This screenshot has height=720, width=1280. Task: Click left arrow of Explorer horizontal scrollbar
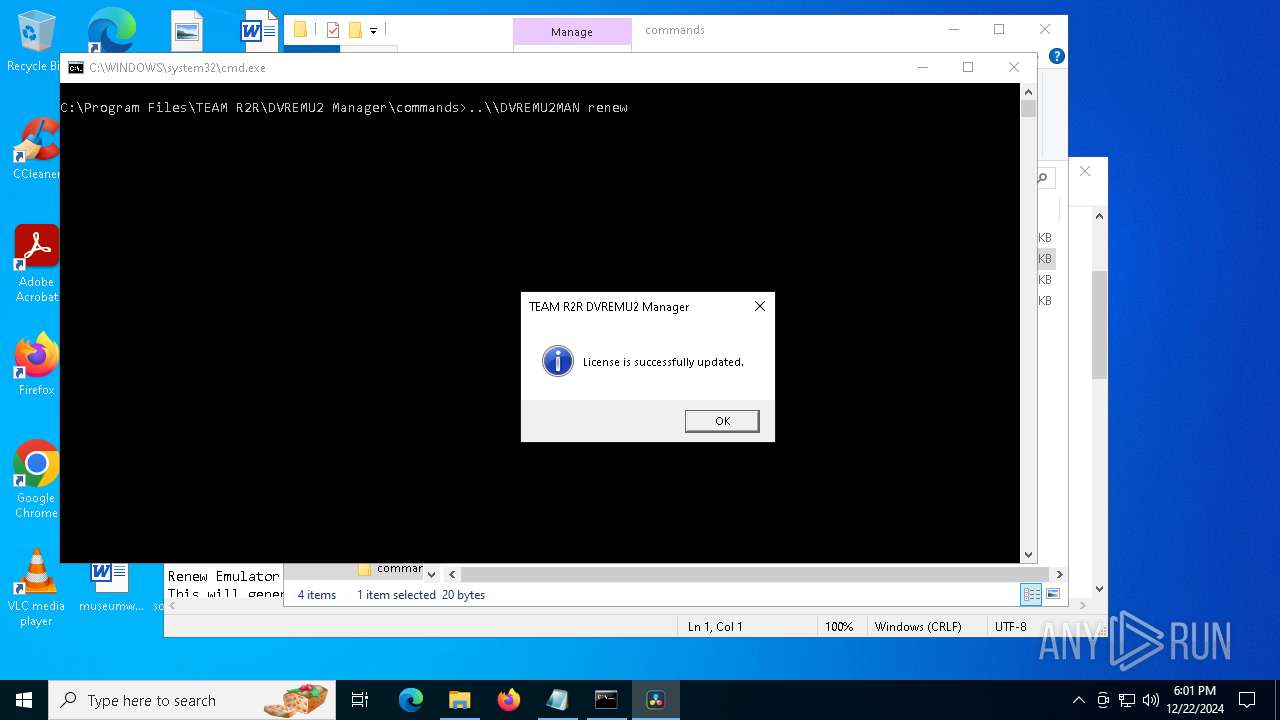click(452, 574)
